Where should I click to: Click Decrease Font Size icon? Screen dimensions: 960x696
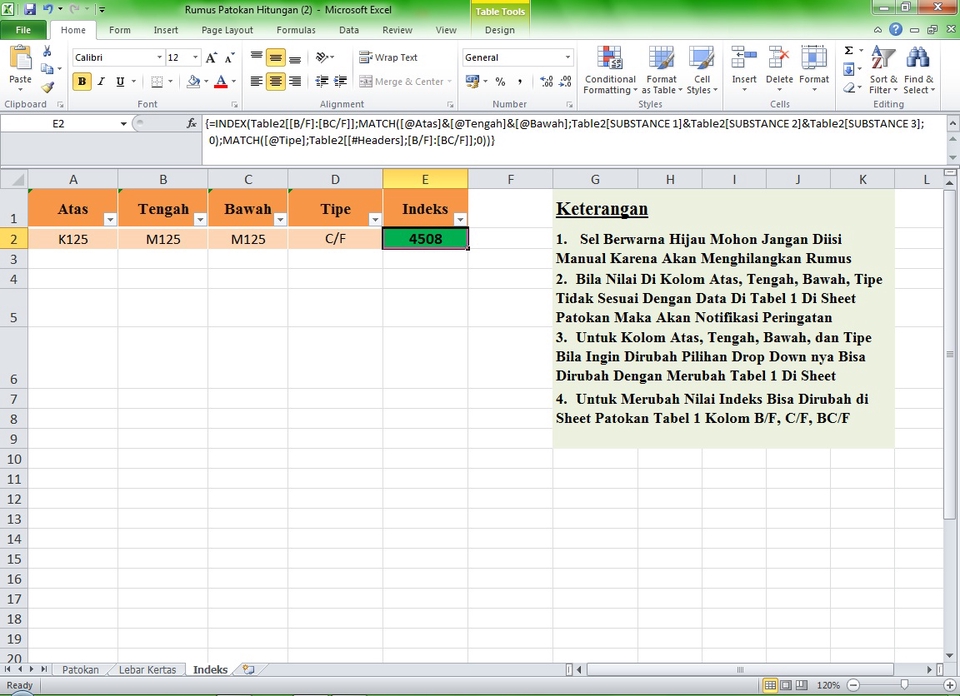(230, 58)
